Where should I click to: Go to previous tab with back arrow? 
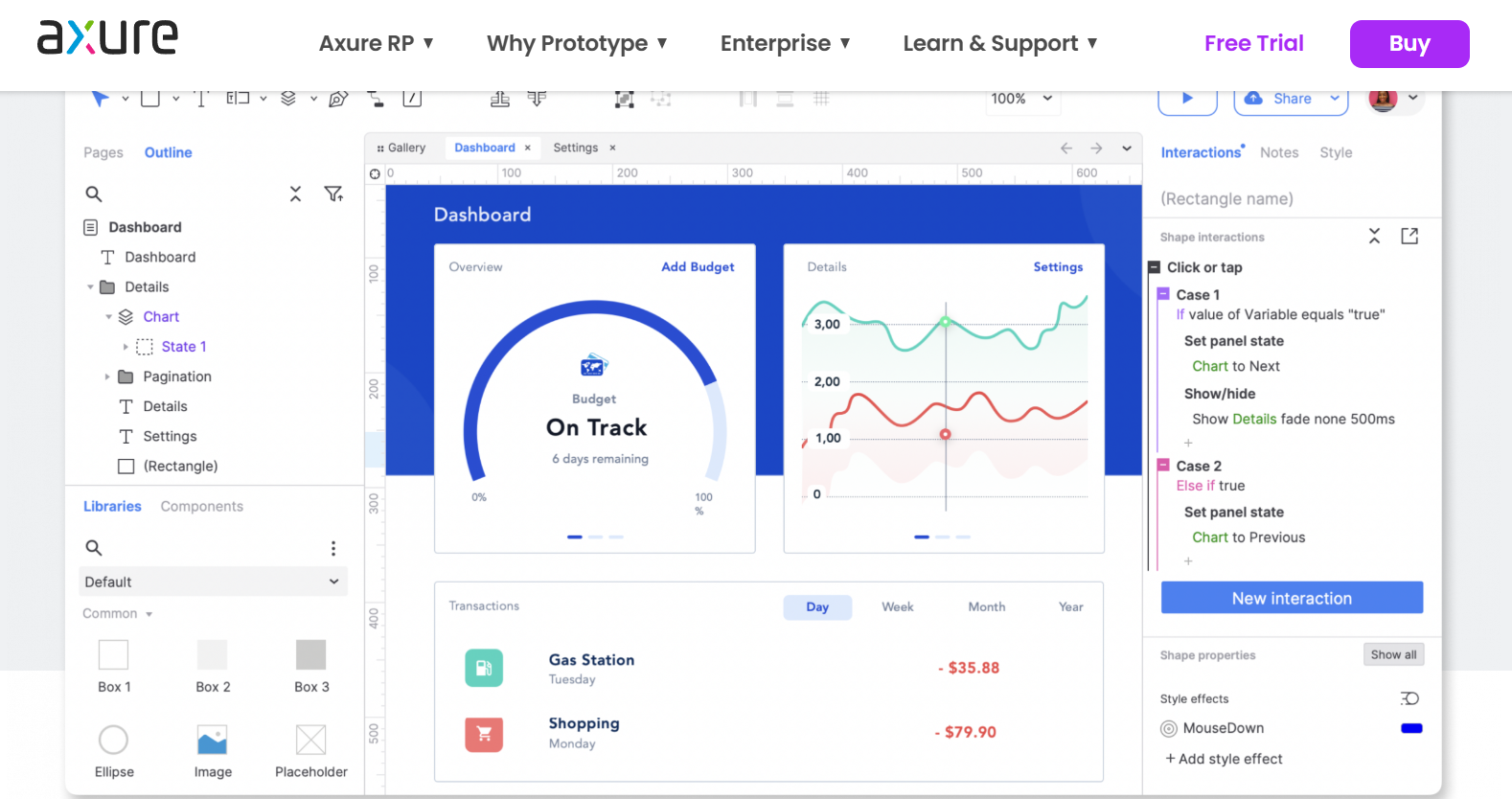click(1066, 148)
